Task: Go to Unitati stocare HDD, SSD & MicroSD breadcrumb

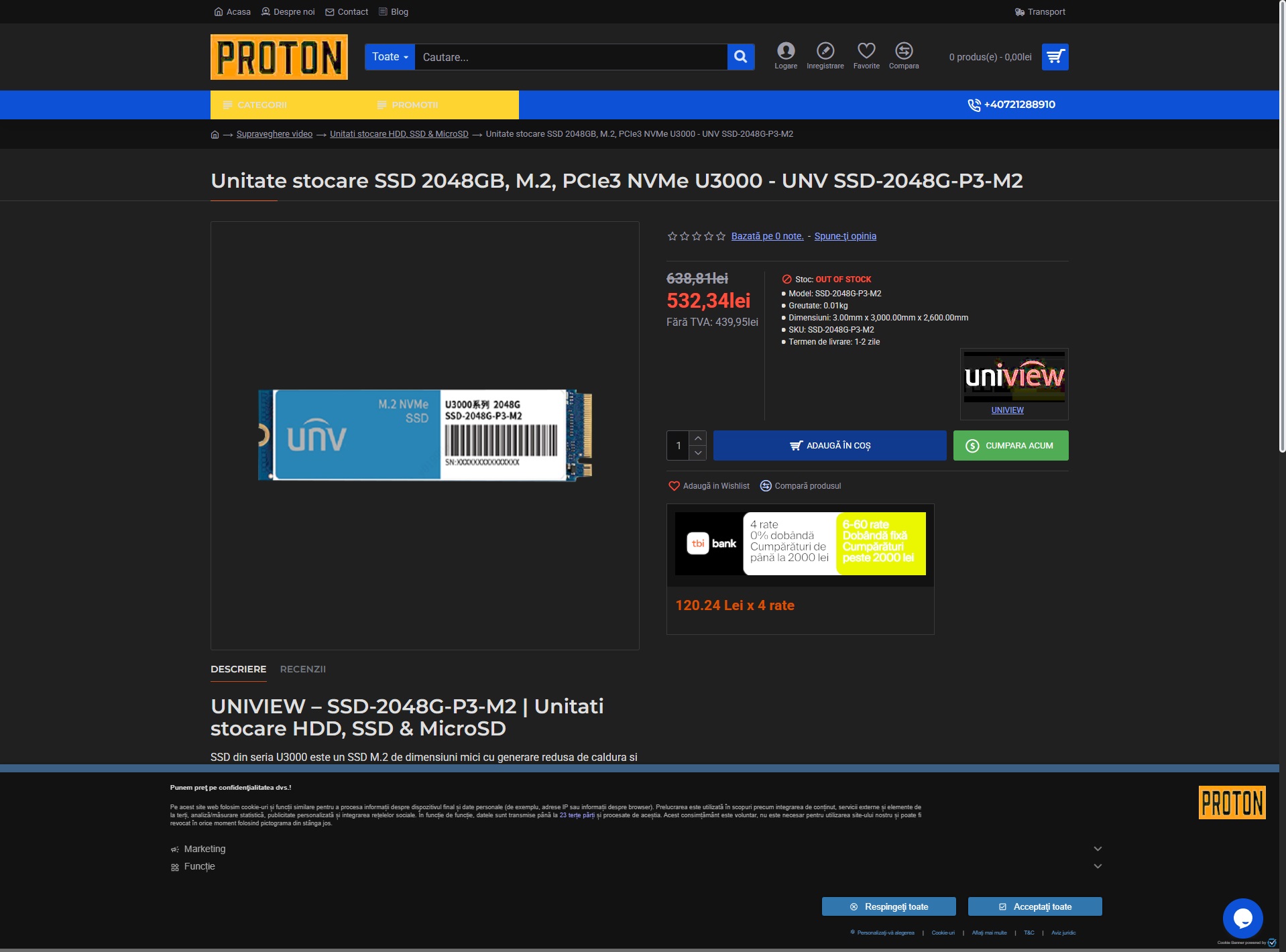Action: (399, 134)
